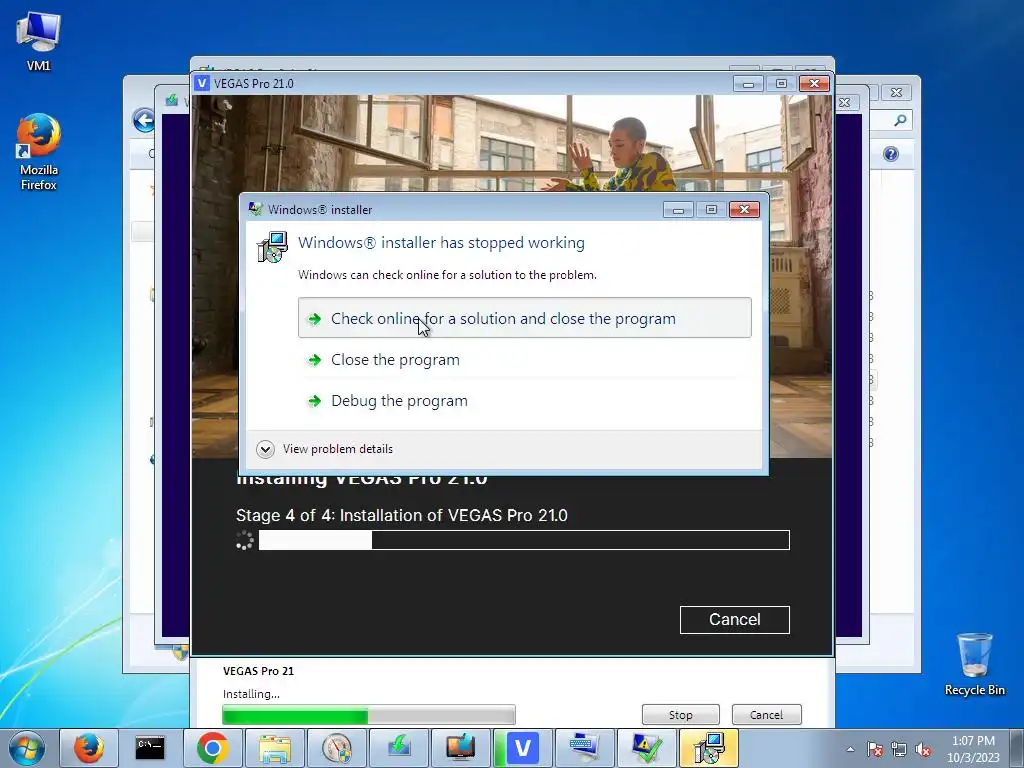1024x768 pixels.
Task: Cancel button in bottom VEGAS Pro 21 window
Action: tap(766, 714)
